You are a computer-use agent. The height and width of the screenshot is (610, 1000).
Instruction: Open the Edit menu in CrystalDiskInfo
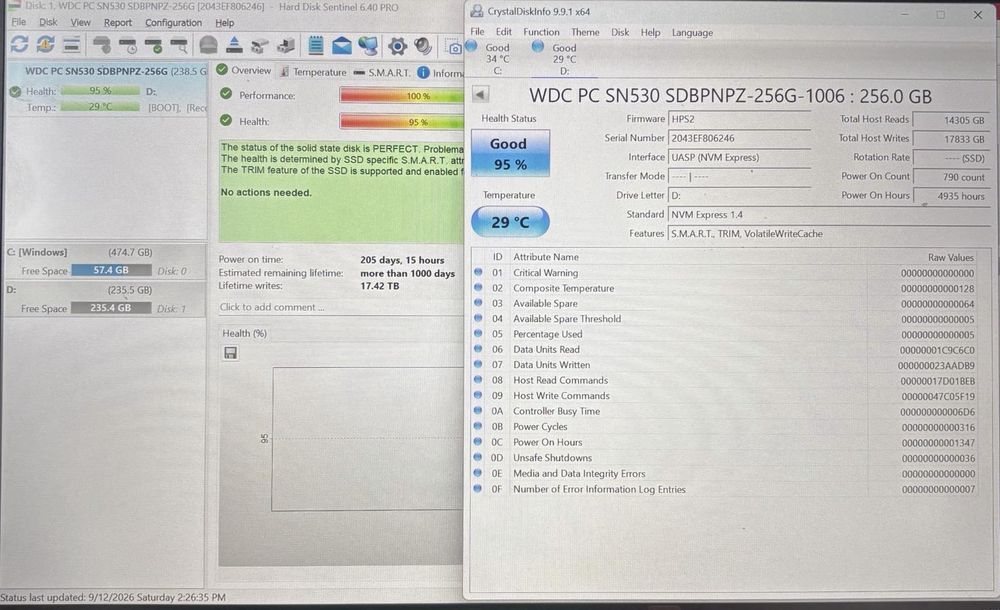[503, 32]
